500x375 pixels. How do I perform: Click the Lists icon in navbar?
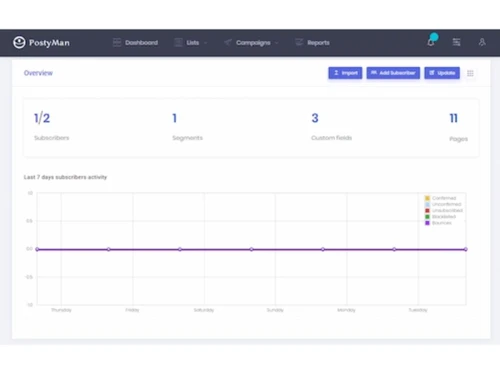tap(178, 42)
